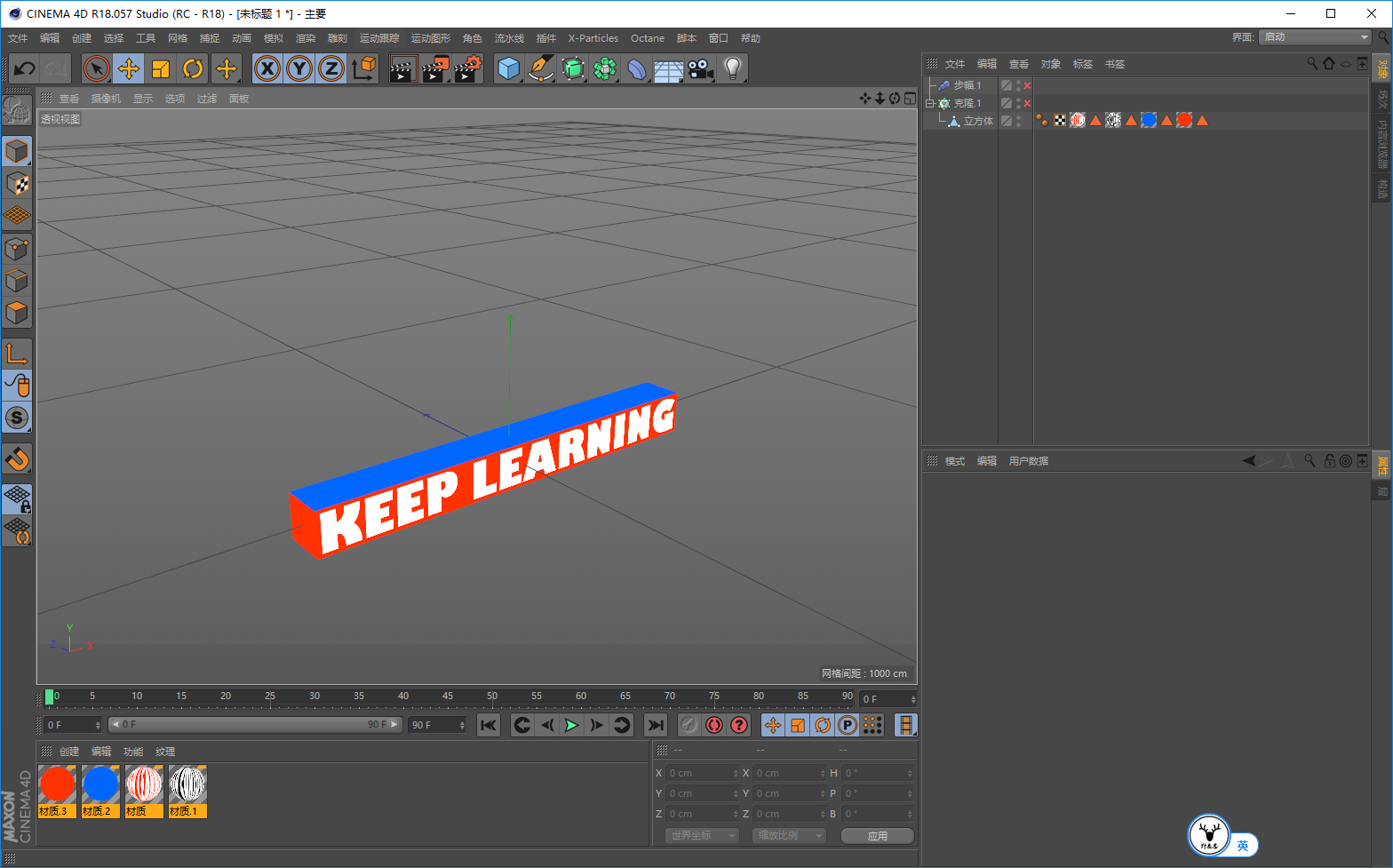1393x868 pixels.
Task: Add a Camera object
Action: click(701, 68)
